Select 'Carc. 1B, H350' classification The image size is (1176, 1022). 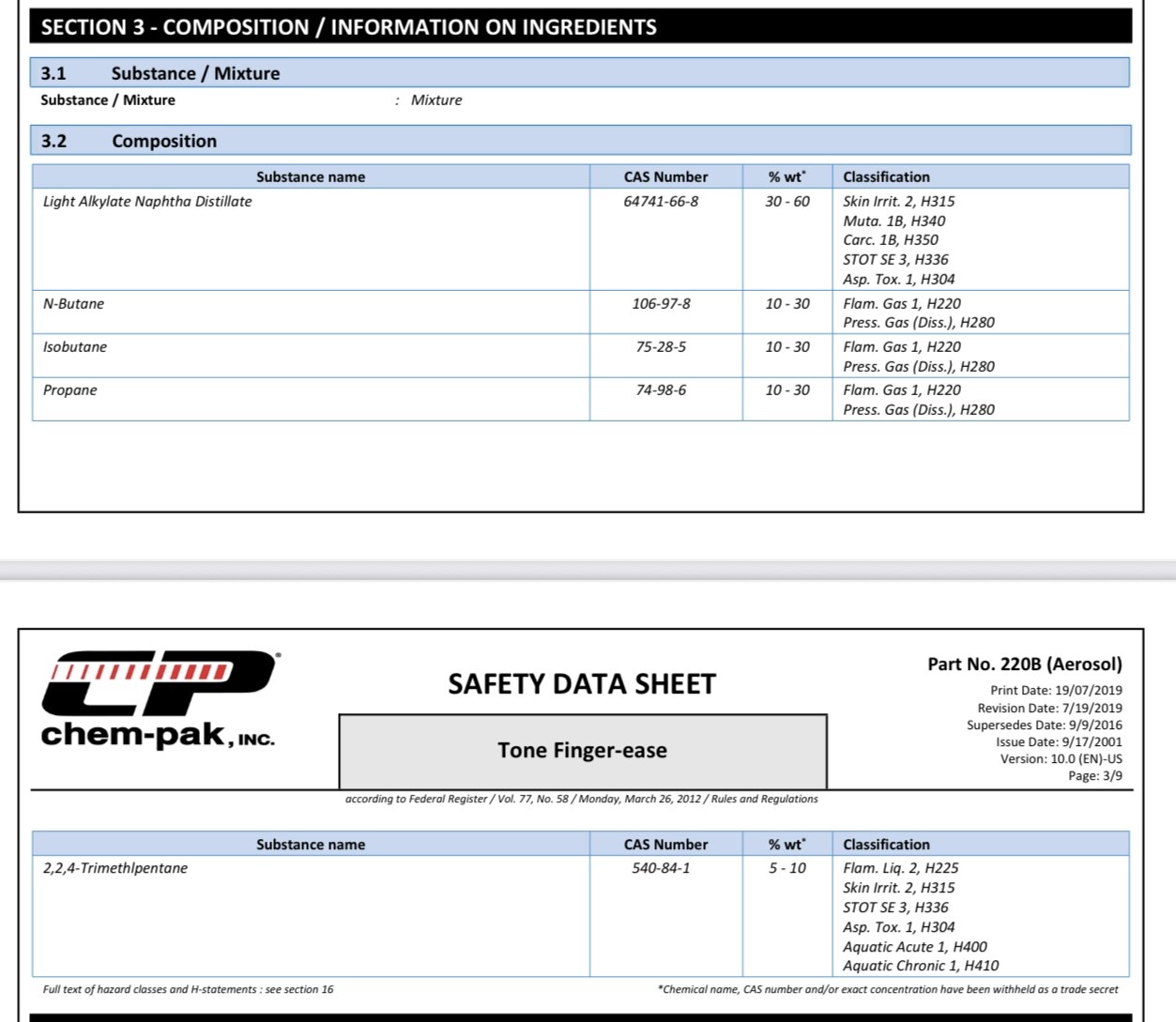pos(891,240)
